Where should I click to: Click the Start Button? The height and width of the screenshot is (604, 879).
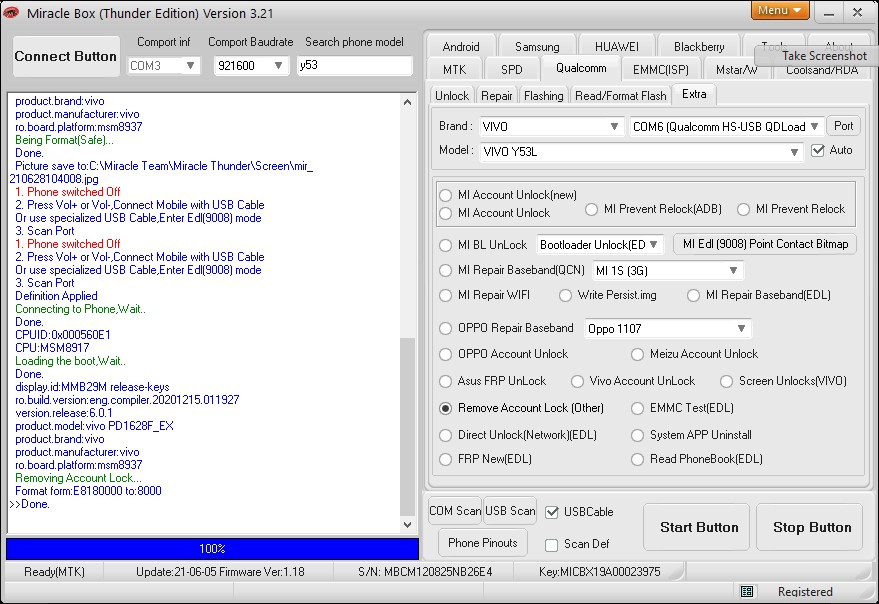(x=698, y=527)
